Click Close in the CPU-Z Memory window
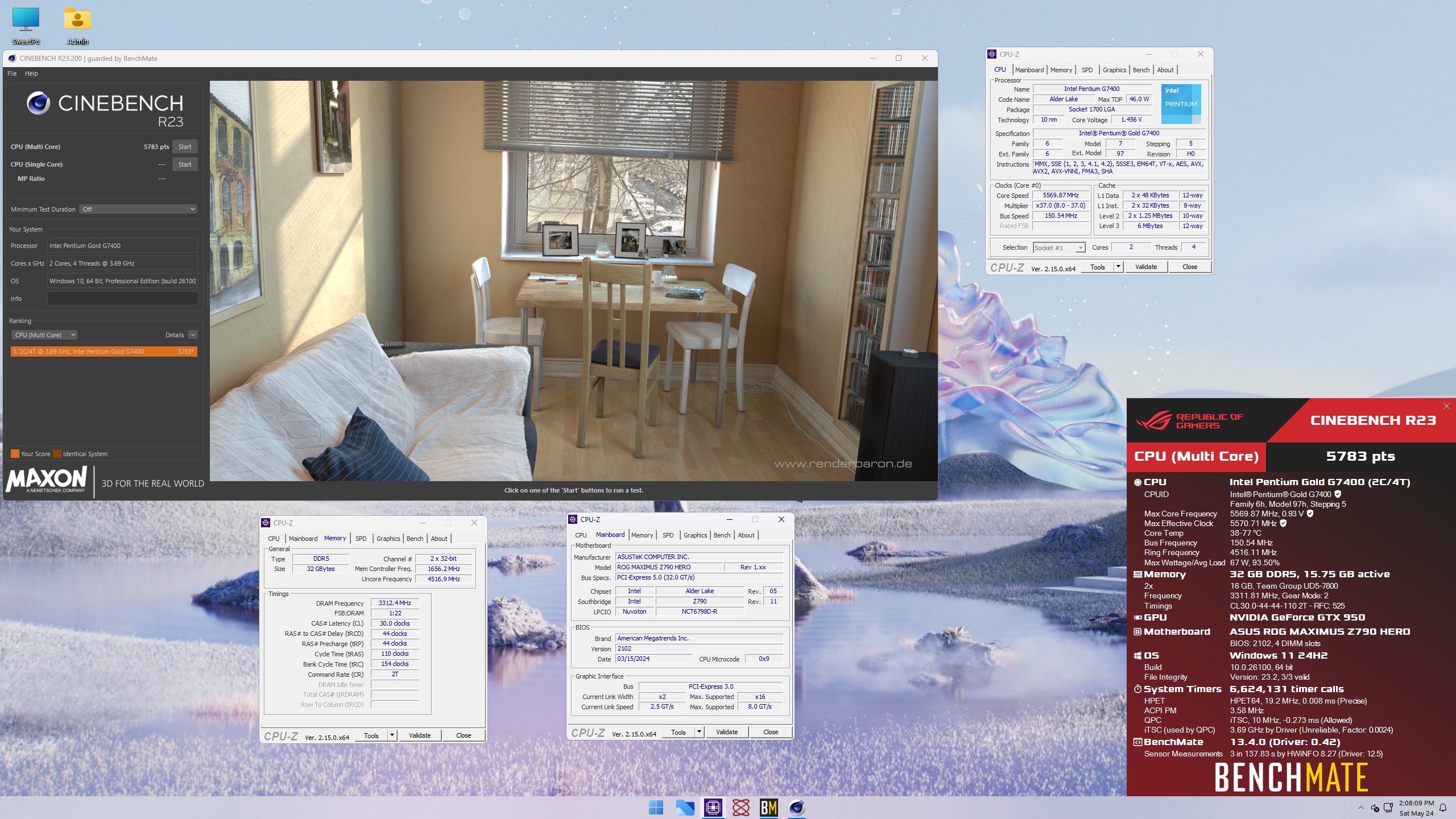The height and width of the screenshot is (819, 1456). coord(464,735)
